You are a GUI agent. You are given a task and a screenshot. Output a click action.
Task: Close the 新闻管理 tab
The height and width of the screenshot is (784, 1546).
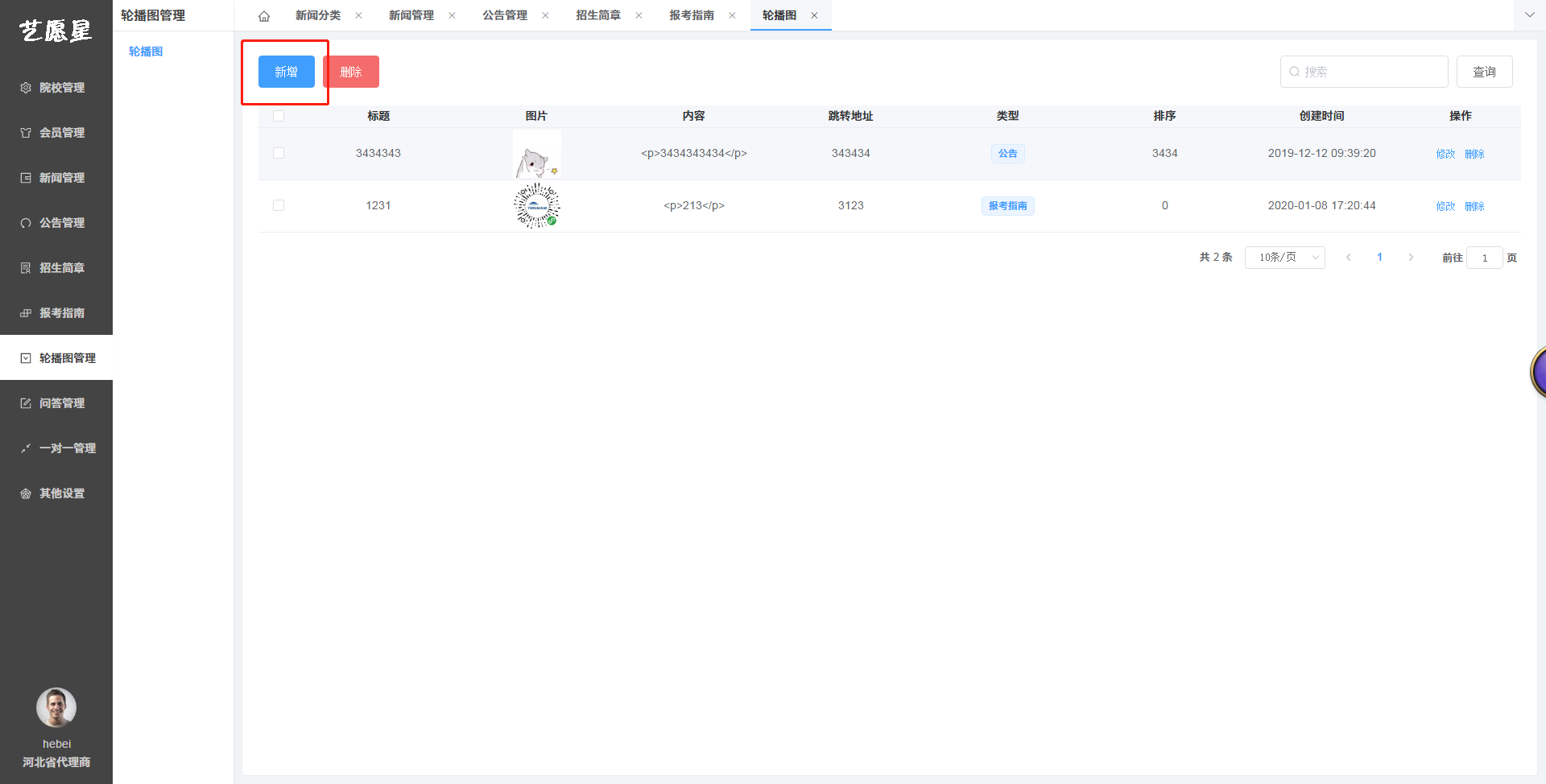pos(452,15)
